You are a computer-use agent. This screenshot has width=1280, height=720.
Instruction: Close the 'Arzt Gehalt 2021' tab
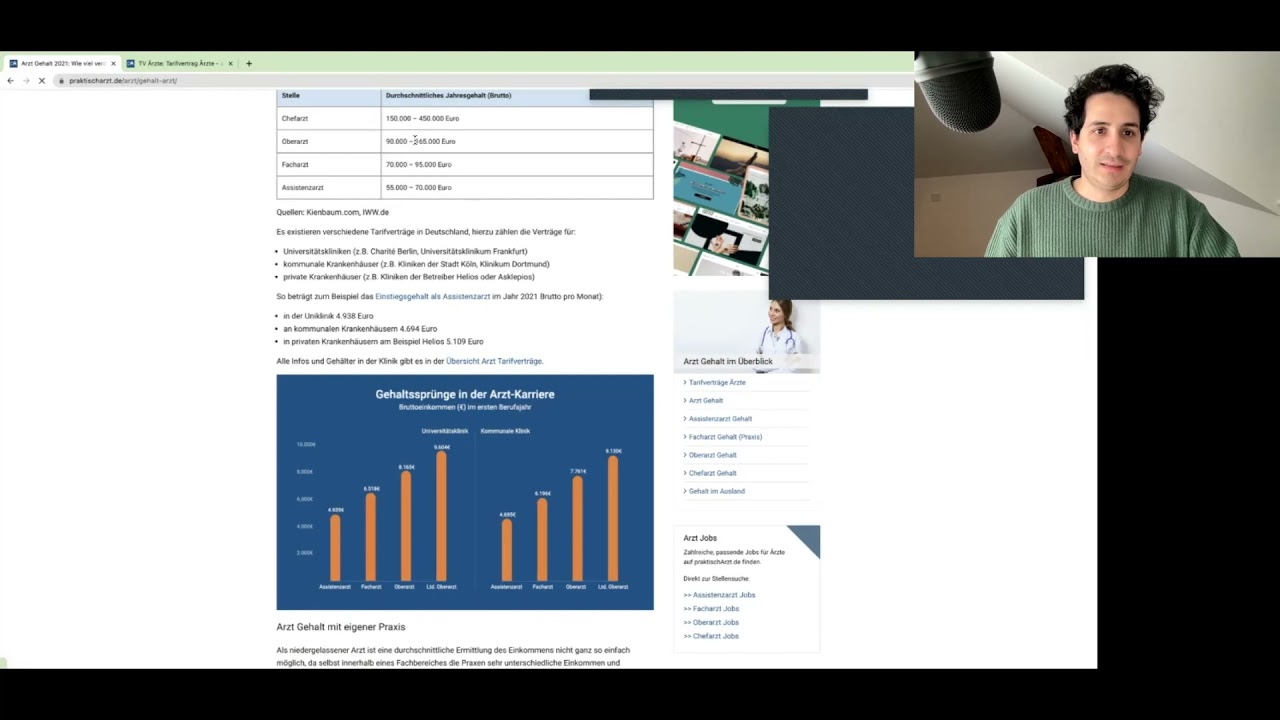click(x=113, y=63)
